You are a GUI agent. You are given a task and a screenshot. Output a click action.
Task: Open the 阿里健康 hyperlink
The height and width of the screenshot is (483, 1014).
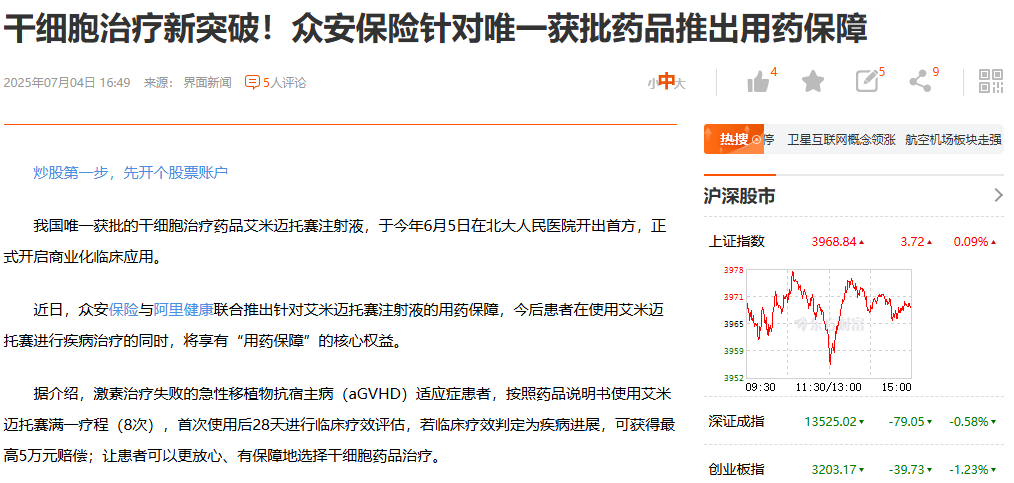[183, 310]
